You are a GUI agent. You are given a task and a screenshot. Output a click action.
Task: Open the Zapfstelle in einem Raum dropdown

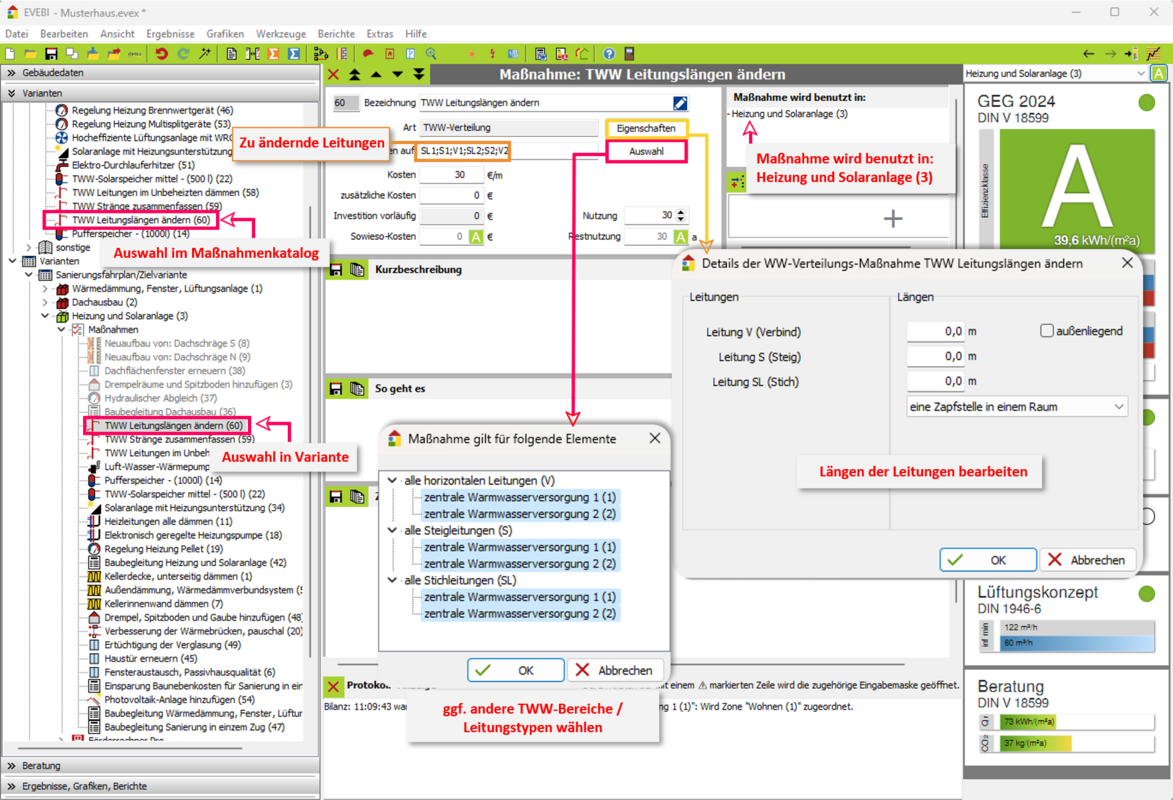click(x=1017, y=407)
